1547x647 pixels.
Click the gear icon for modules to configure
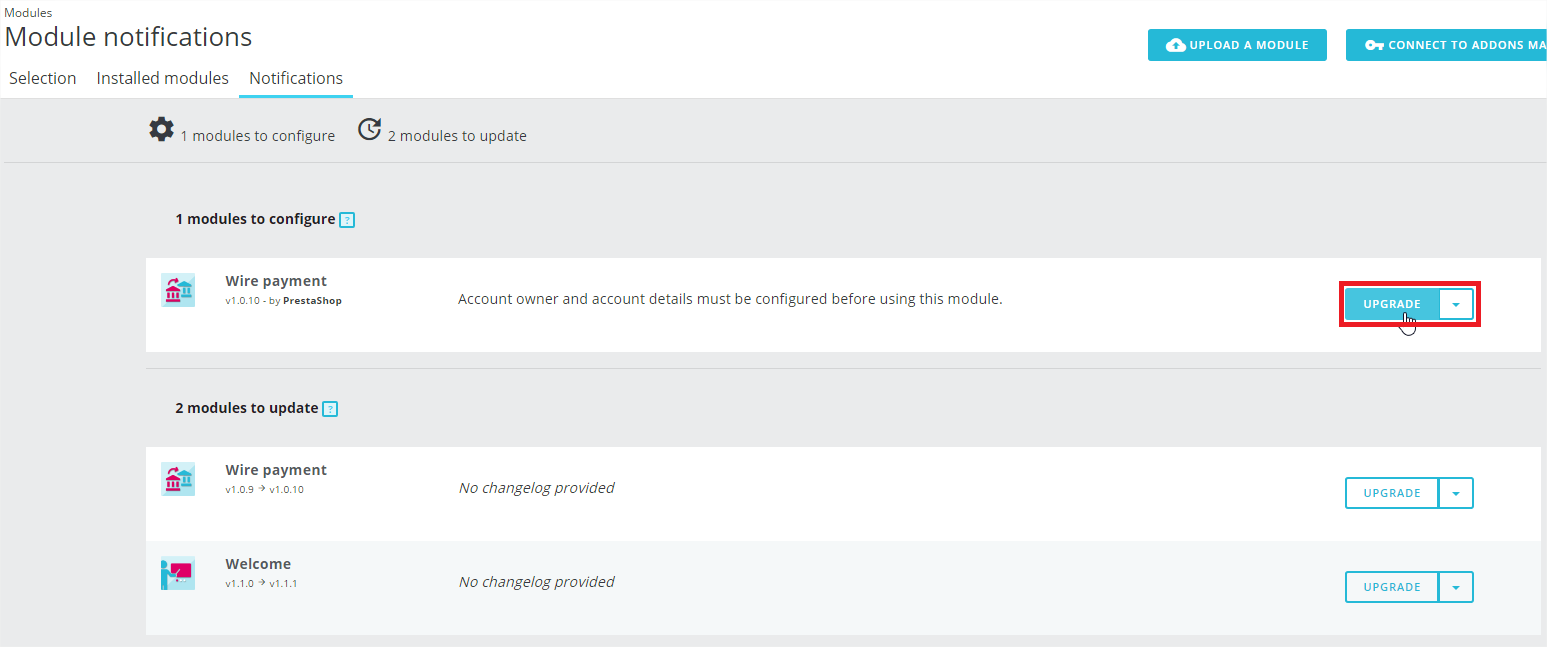point(161,130)
